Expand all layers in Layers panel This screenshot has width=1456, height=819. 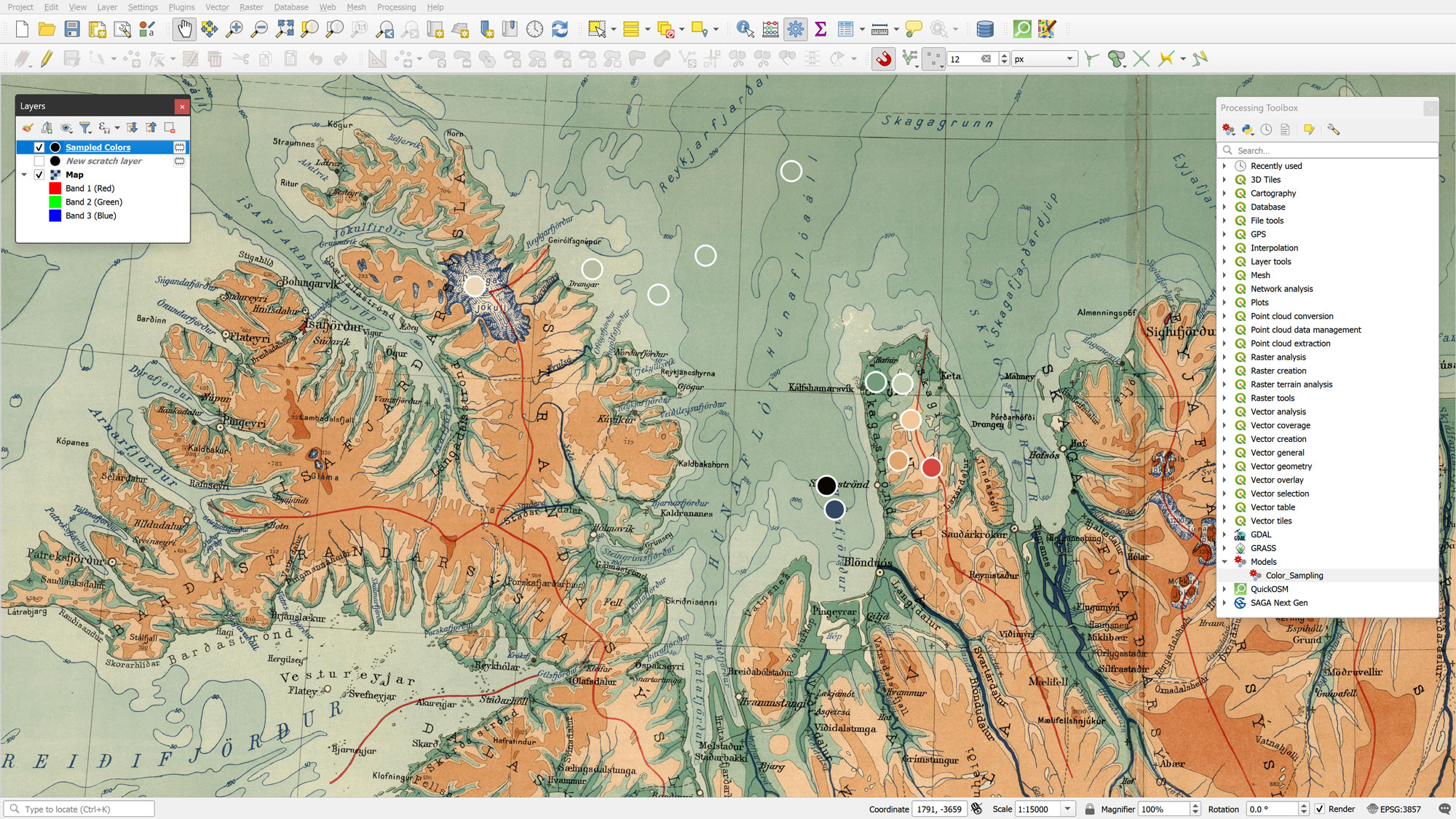pyautogui.click(x=132, y=128)
